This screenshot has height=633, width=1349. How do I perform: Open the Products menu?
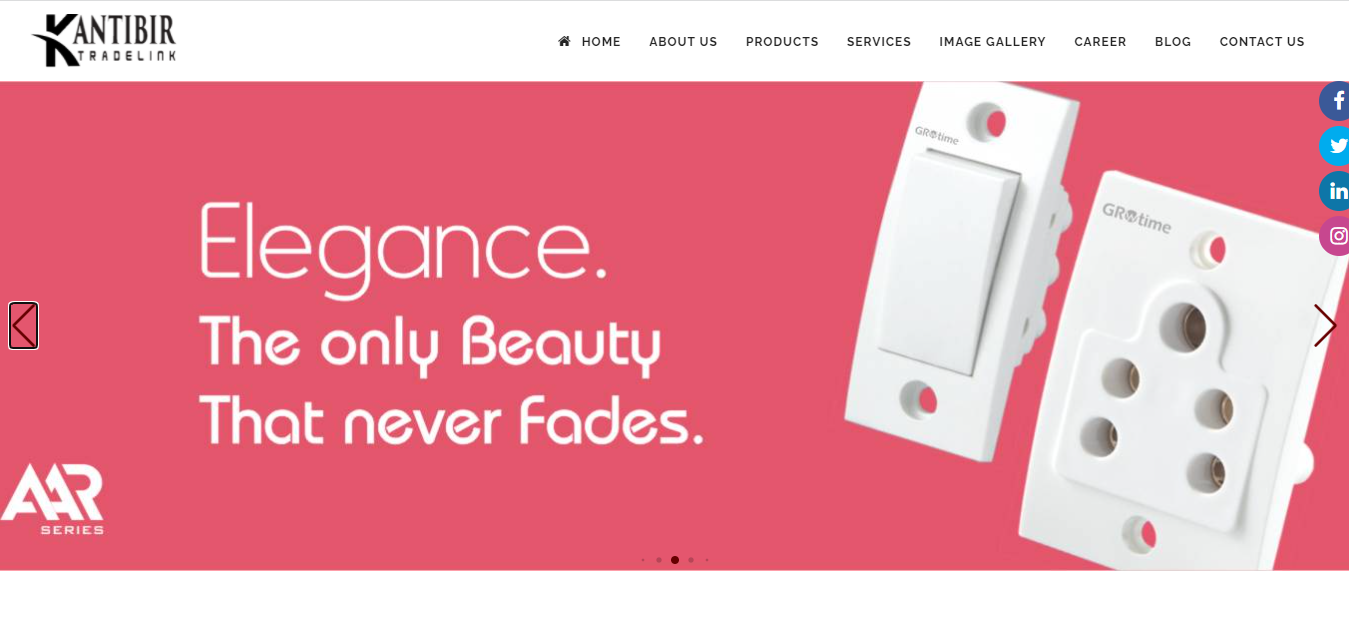pyautogui.click(x=782, y=42)
